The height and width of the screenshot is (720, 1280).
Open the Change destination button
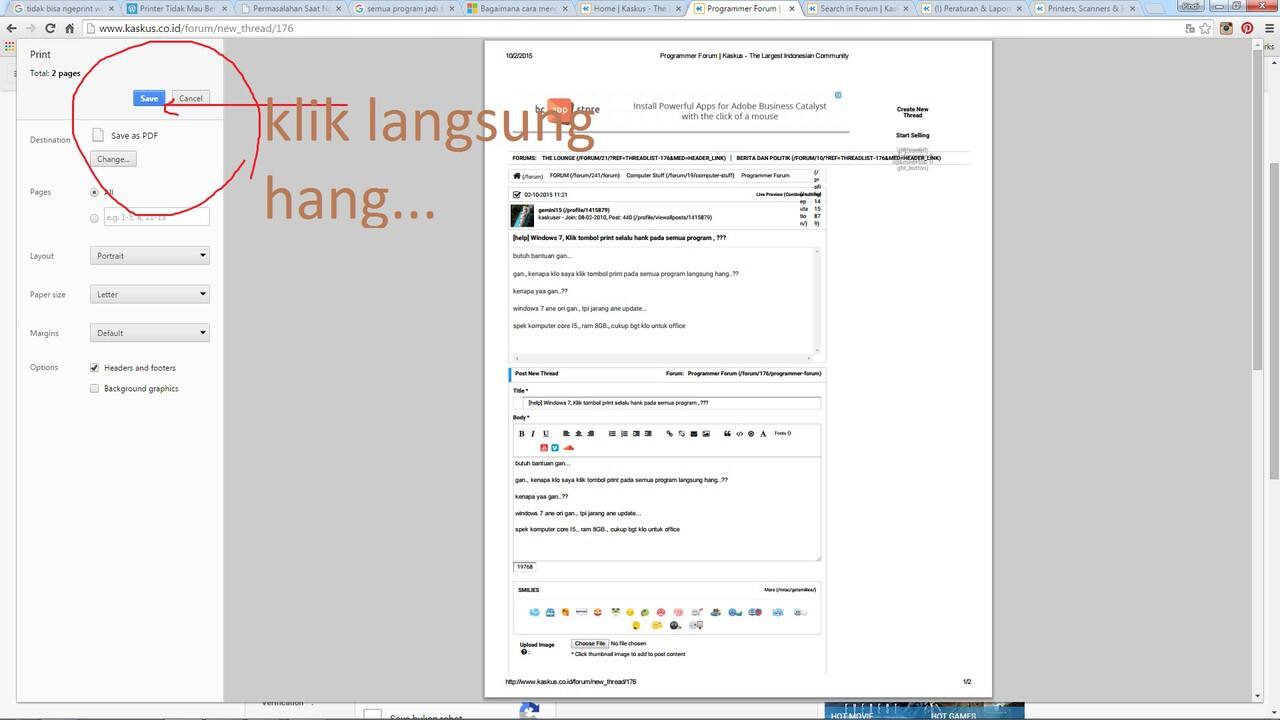pos(113,159)
